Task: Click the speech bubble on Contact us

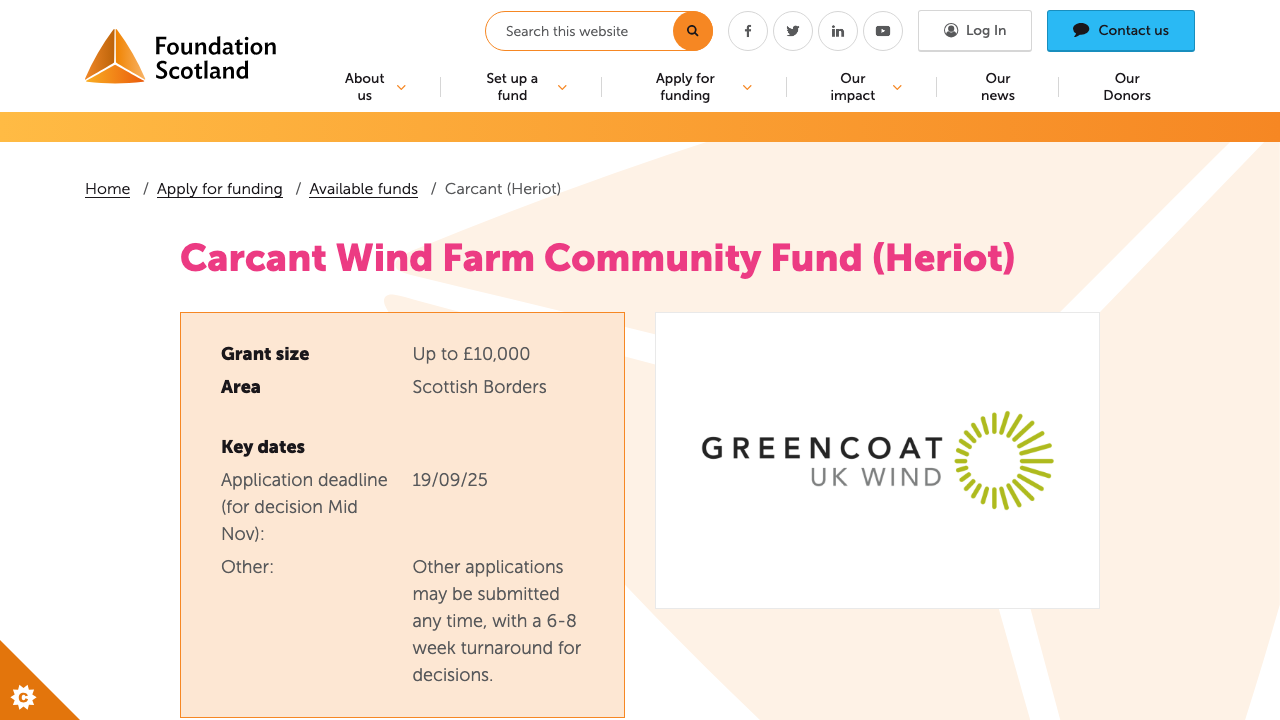Action: [1081, 30]
